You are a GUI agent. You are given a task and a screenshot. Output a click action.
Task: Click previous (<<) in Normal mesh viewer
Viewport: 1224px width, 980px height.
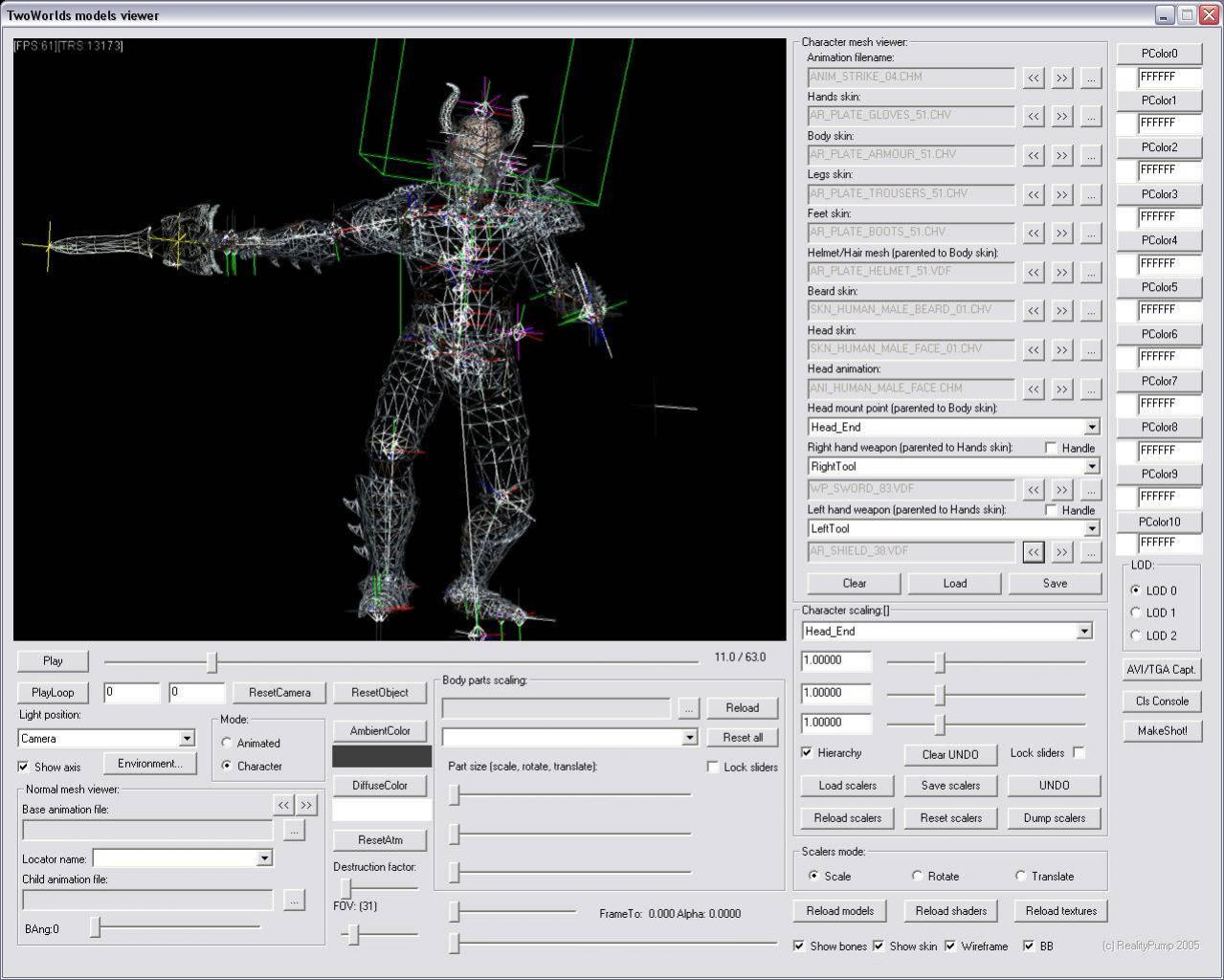[283, 805]
